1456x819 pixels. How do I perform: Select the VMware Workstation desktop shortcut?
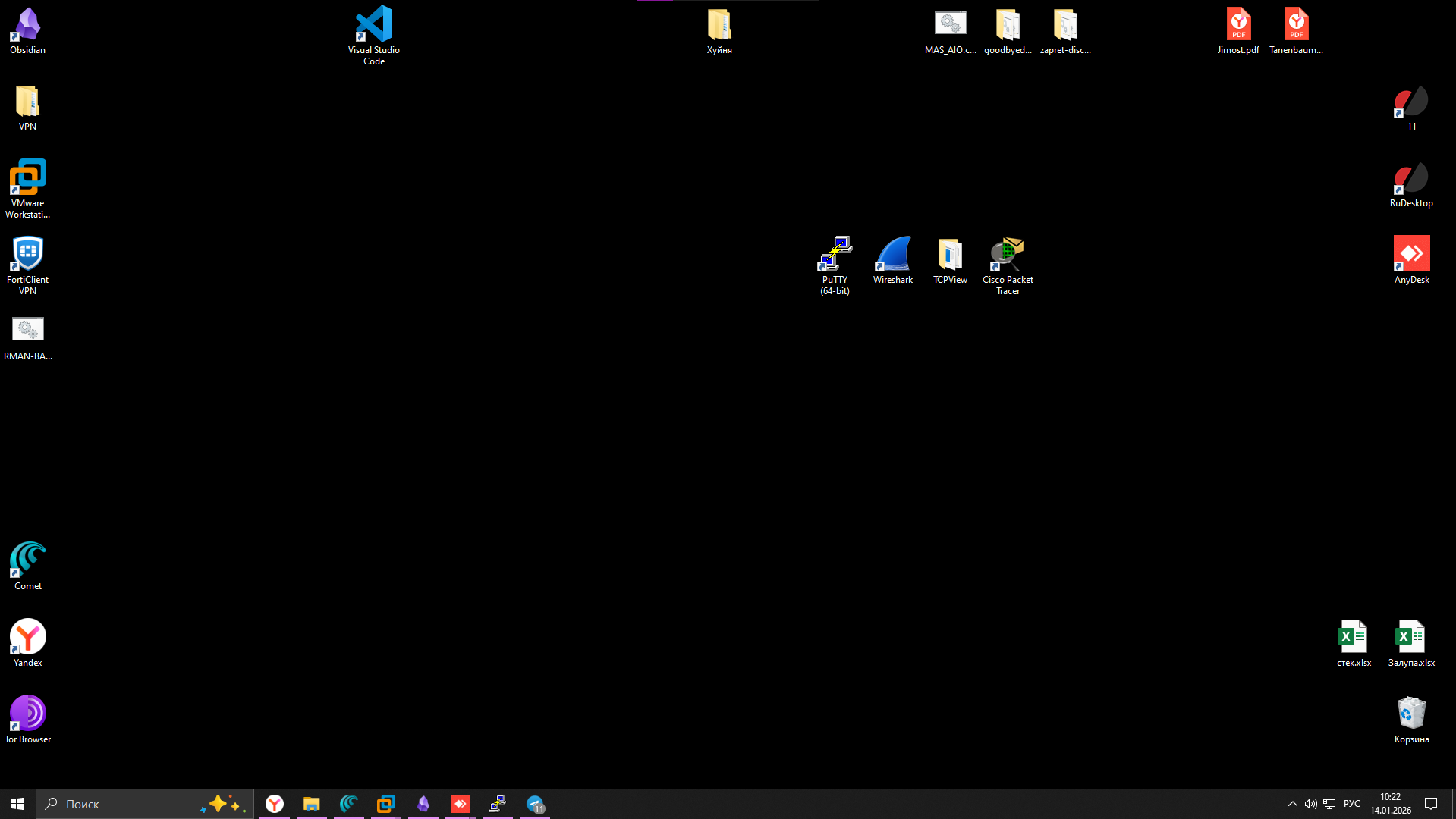pyautogui.click(x=28, y=190)
